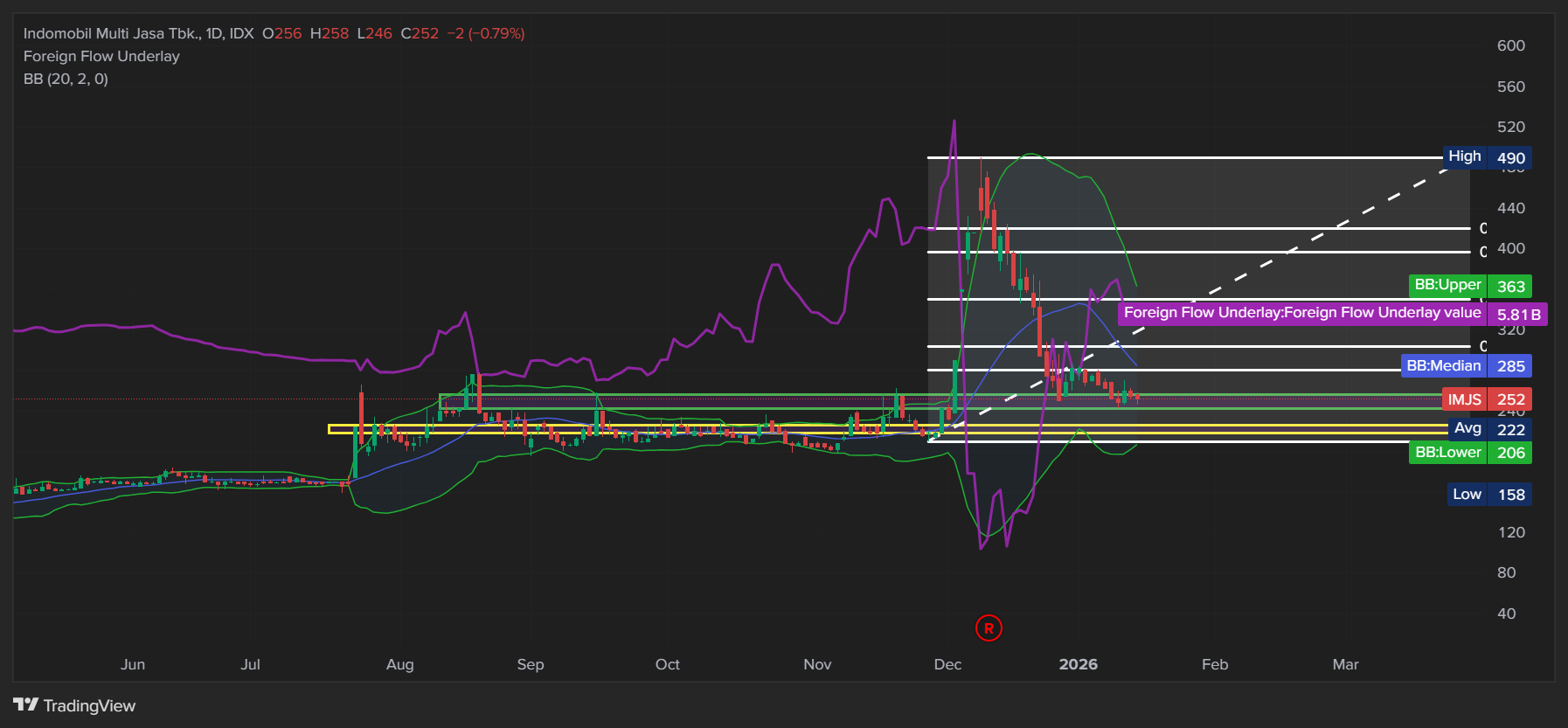This screenshot has width=1568, height=728.
Task: Click the 520 tick on the price axis
Action: coord(1511,127)
